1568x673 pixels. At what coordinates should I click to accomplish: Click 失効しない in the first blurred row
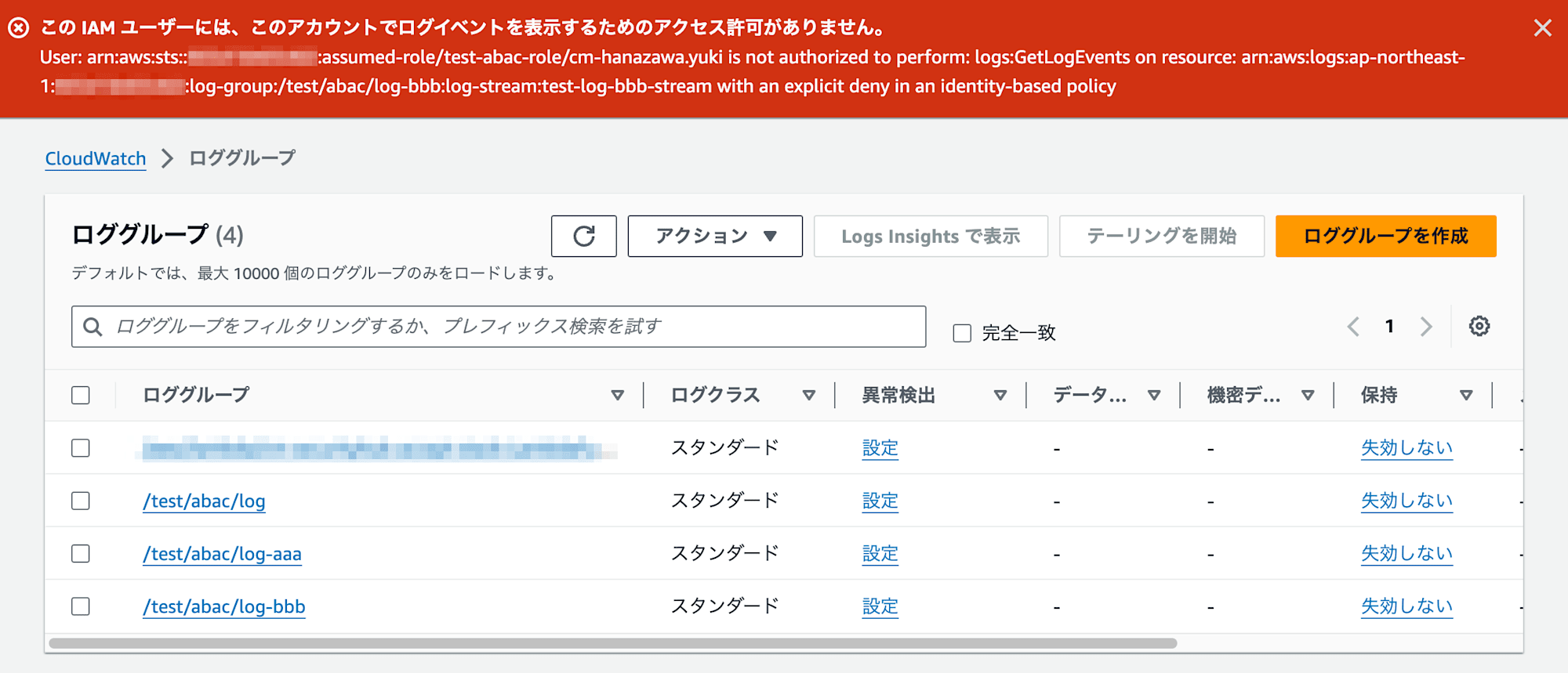(x=1406, y=448)
